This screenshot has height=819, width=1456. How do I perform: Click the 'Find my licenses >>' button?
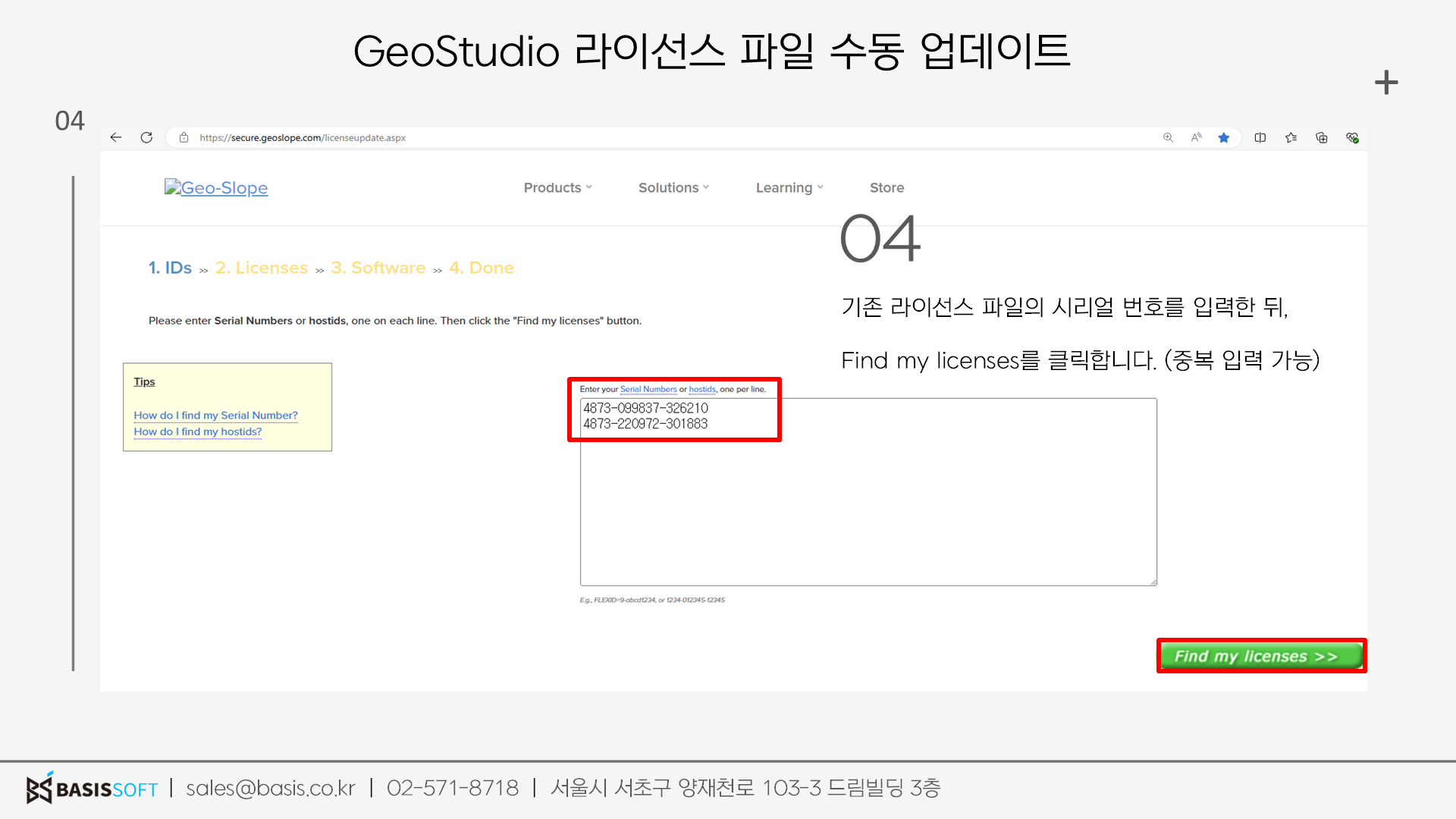tap(1261, 656)
